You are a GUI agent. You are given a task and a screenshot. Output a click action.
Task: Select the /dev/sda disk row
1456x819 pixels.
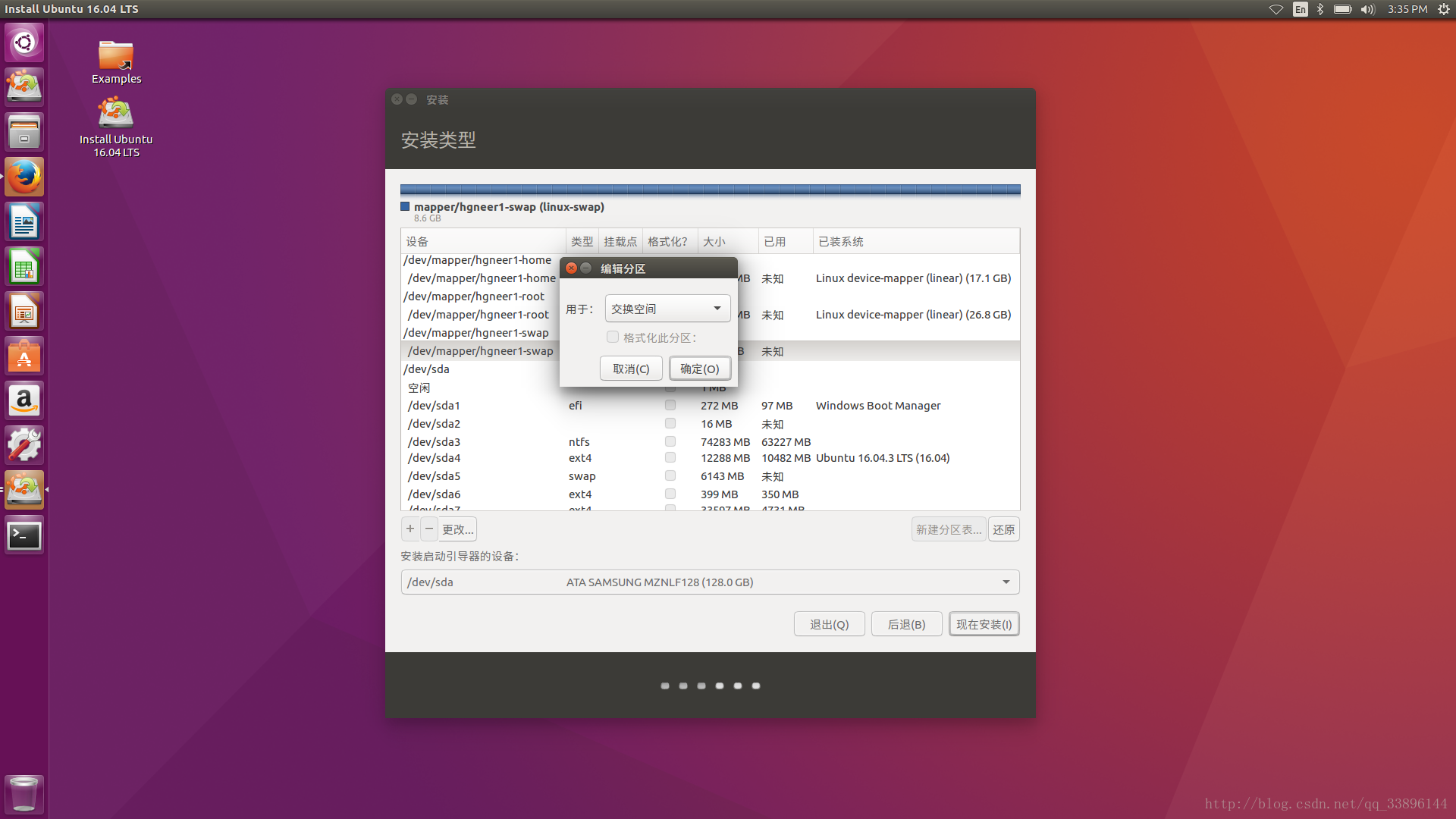click(710, 369)
